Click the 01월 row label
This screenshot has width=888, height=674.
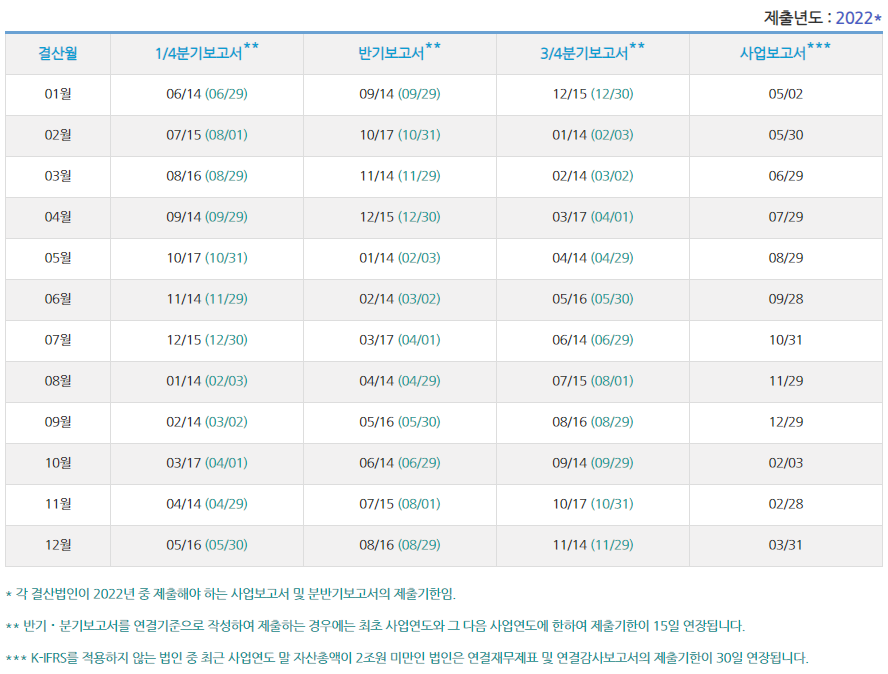pyautogui.click(x=58, y=94)
